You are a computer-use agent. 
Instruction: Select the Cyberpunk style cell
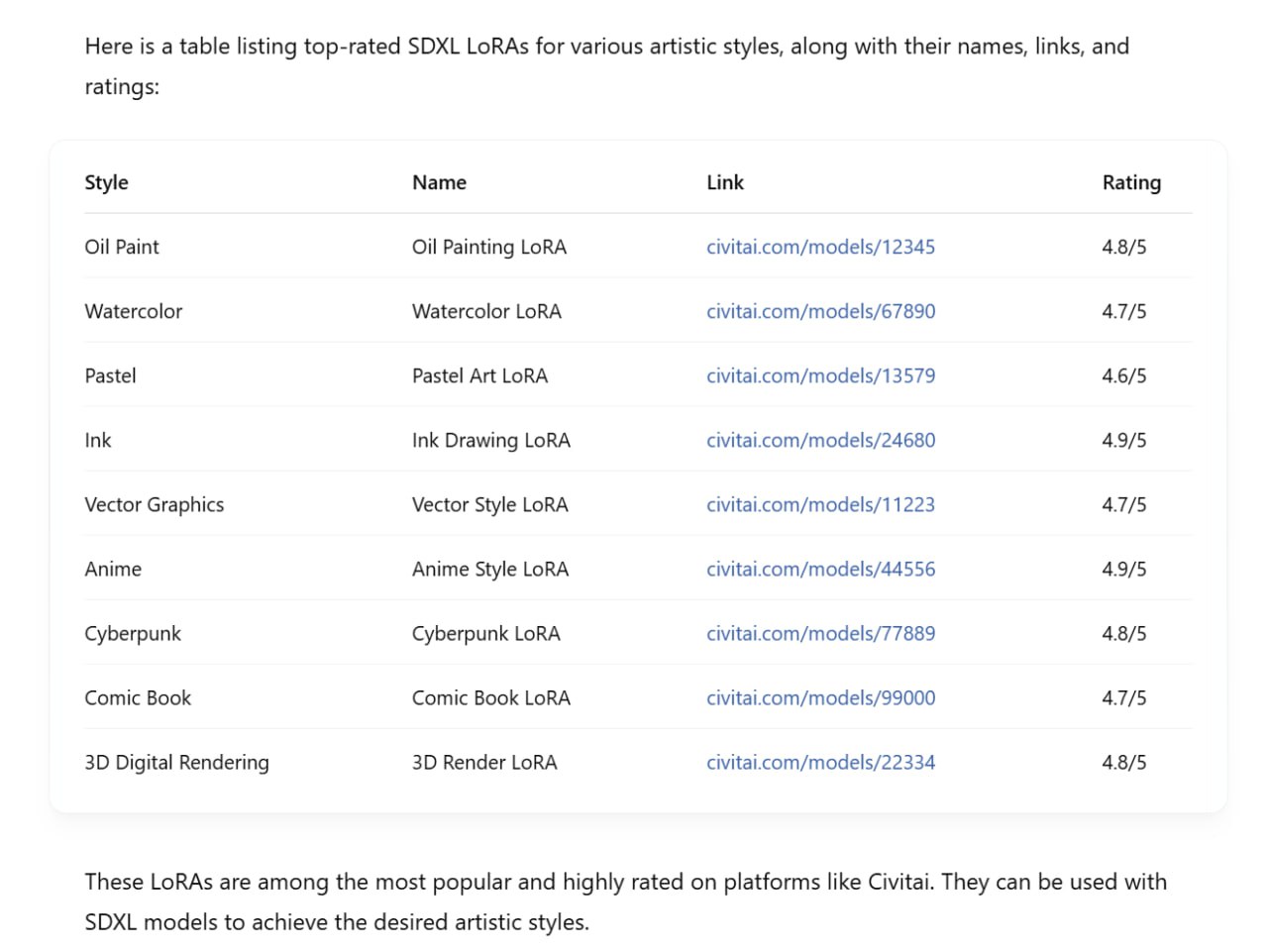tap(133, 633)
